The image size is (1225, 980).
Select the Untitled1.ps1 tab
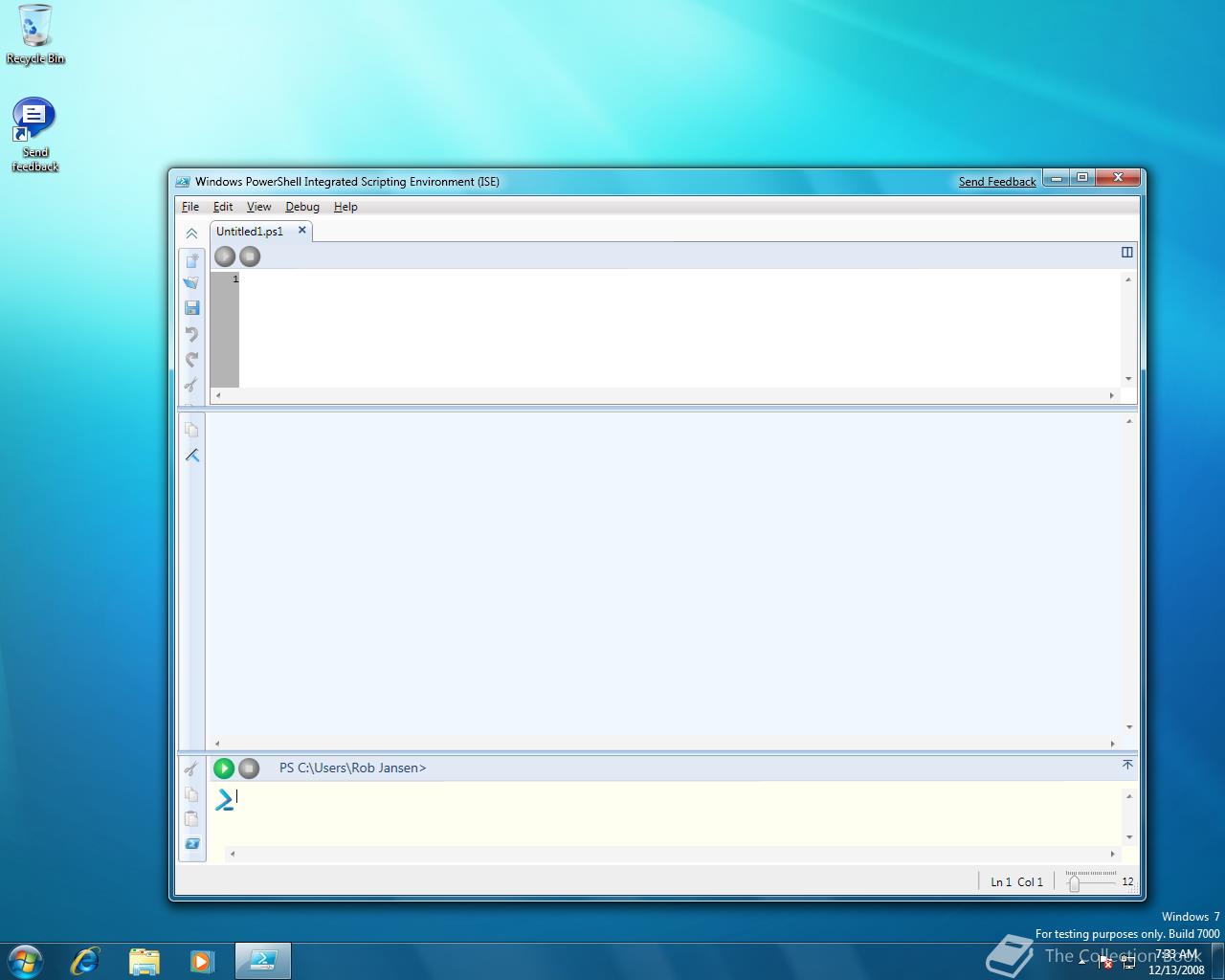pyautogui.click(x=250, y=232)
